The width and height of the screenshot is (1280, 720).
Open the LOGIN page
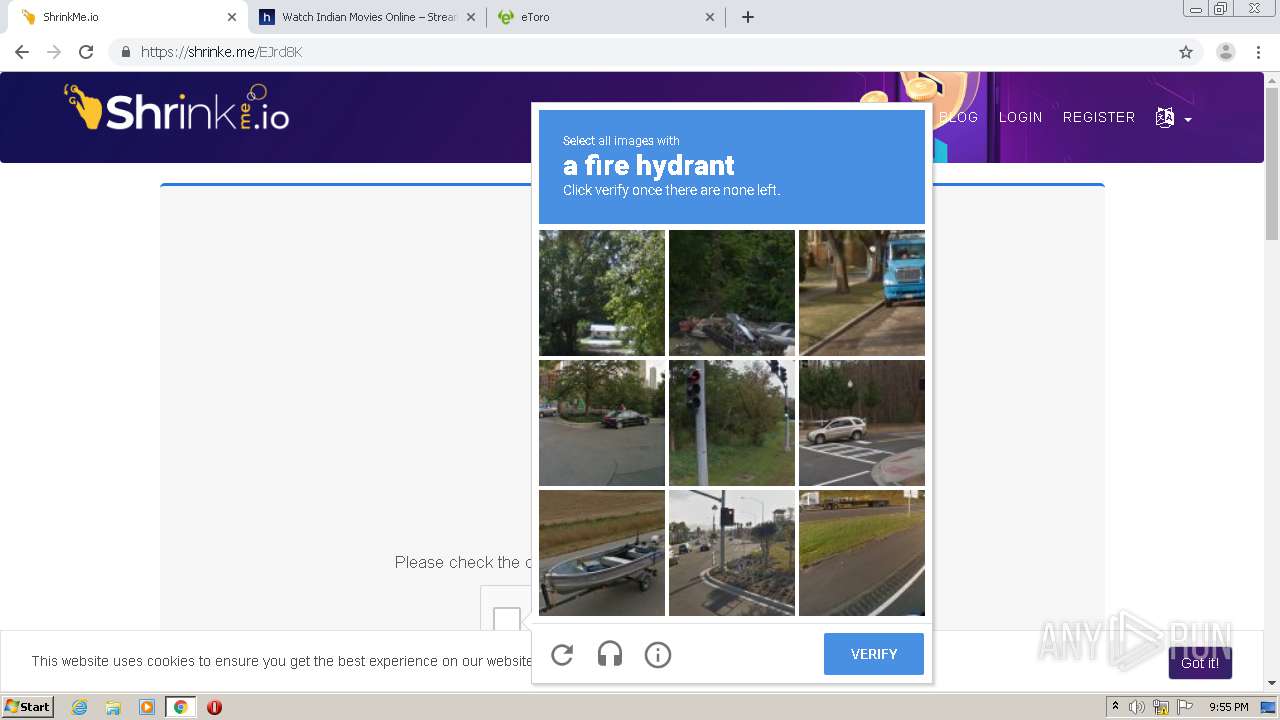[x=1020, y=117]
